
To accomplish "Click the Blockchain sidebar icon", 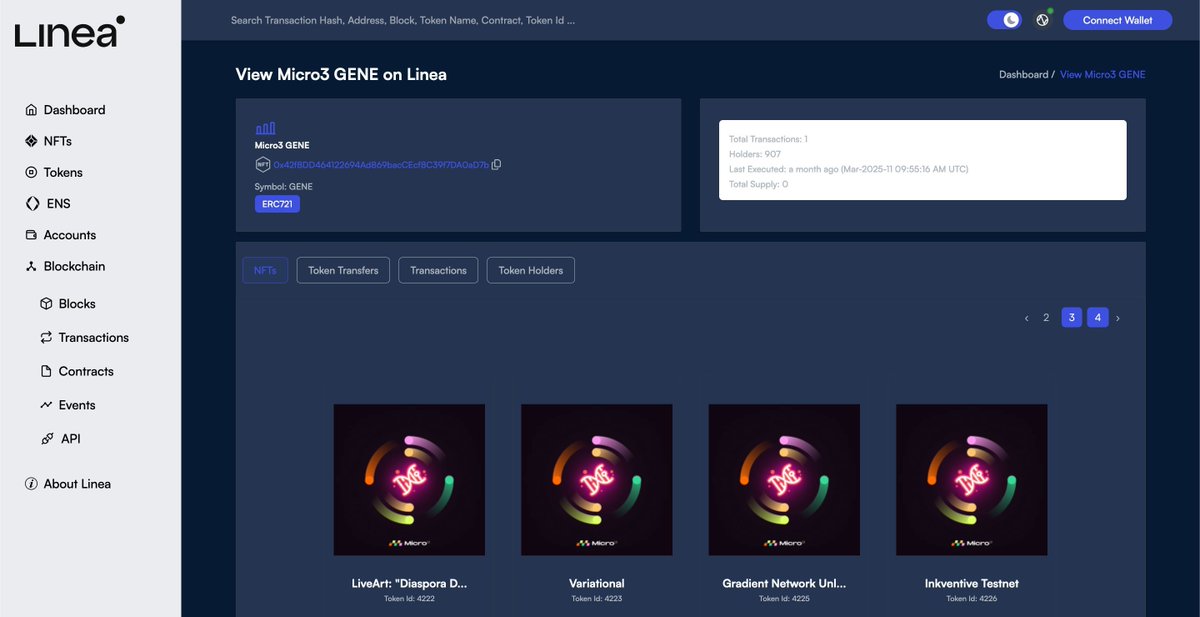I will tap(31, 266).
